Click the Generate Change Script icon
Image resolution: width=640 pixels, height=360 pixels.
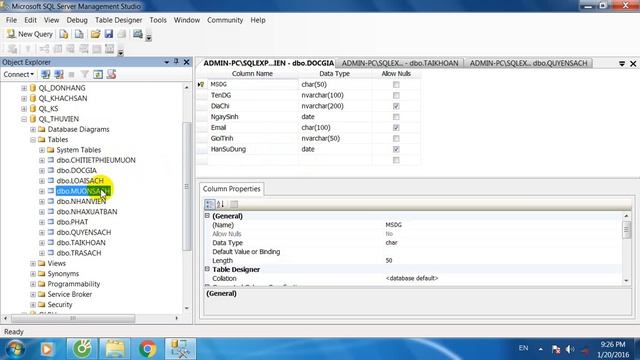click(13, 49)
